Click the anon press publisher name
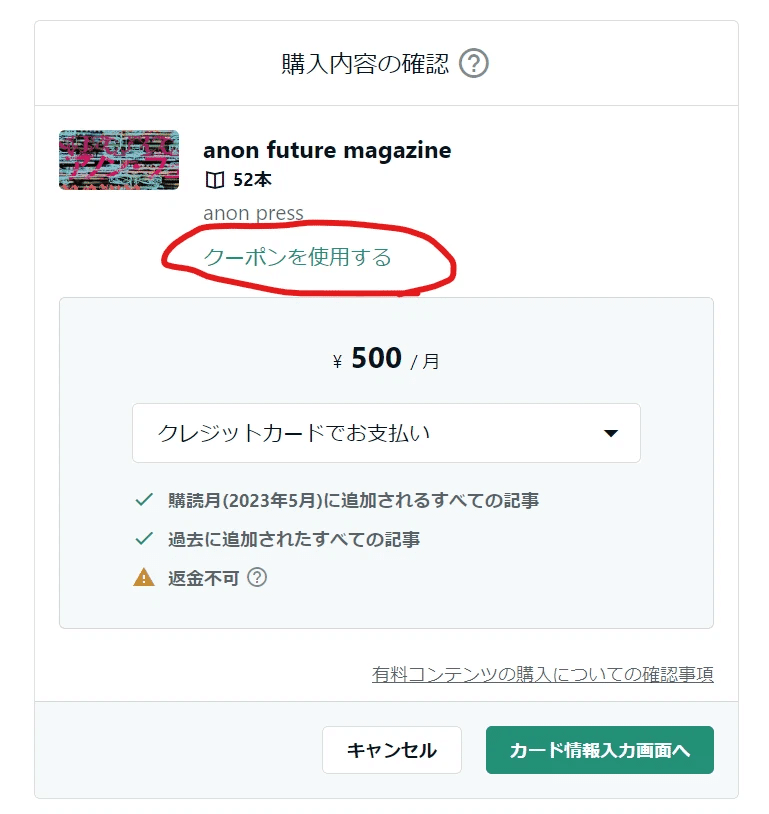The image size is (769, 814). tap(253, 213)
